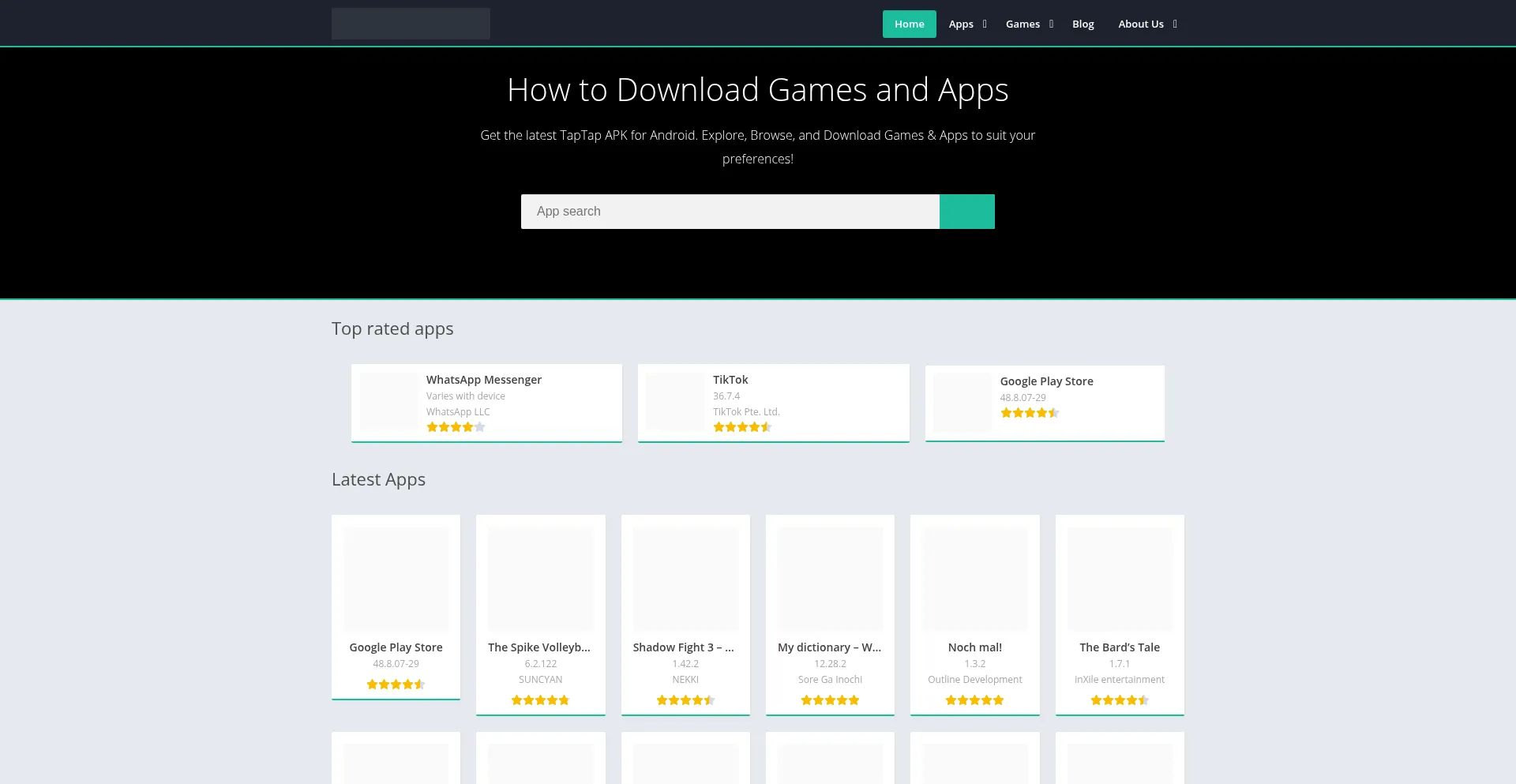1516x784 pixels.
Task: Open the My dictionary app title link
Action: point(829,647)
